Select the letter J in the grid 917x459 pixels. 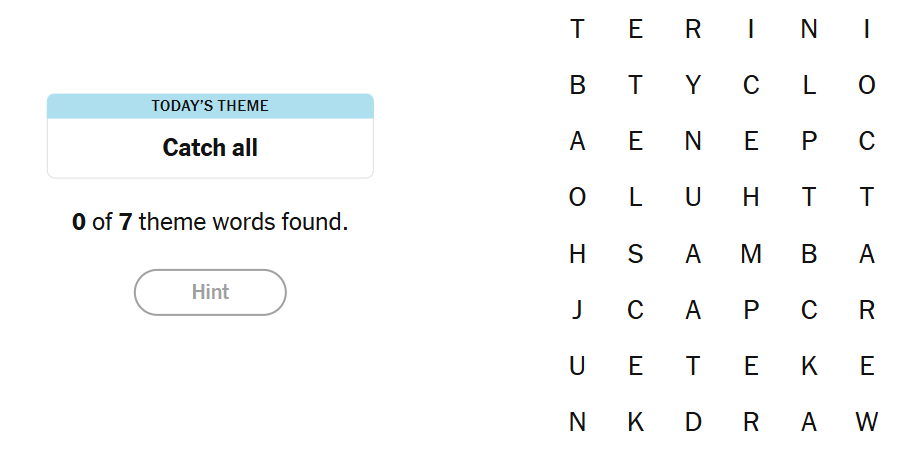click(577, 310)
